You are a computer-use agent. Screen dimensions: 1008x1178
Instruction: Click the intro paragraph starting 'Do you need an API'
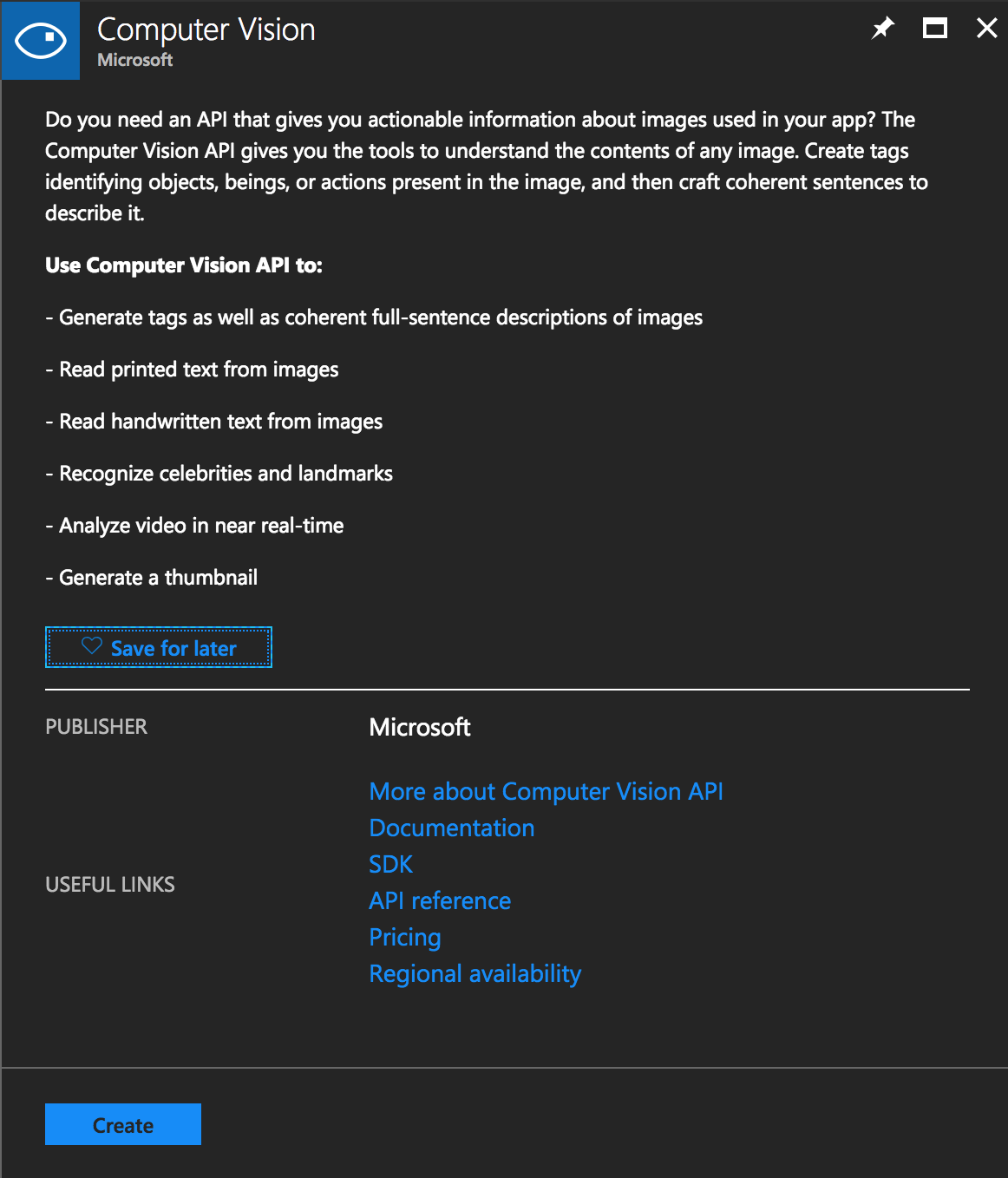487,166
